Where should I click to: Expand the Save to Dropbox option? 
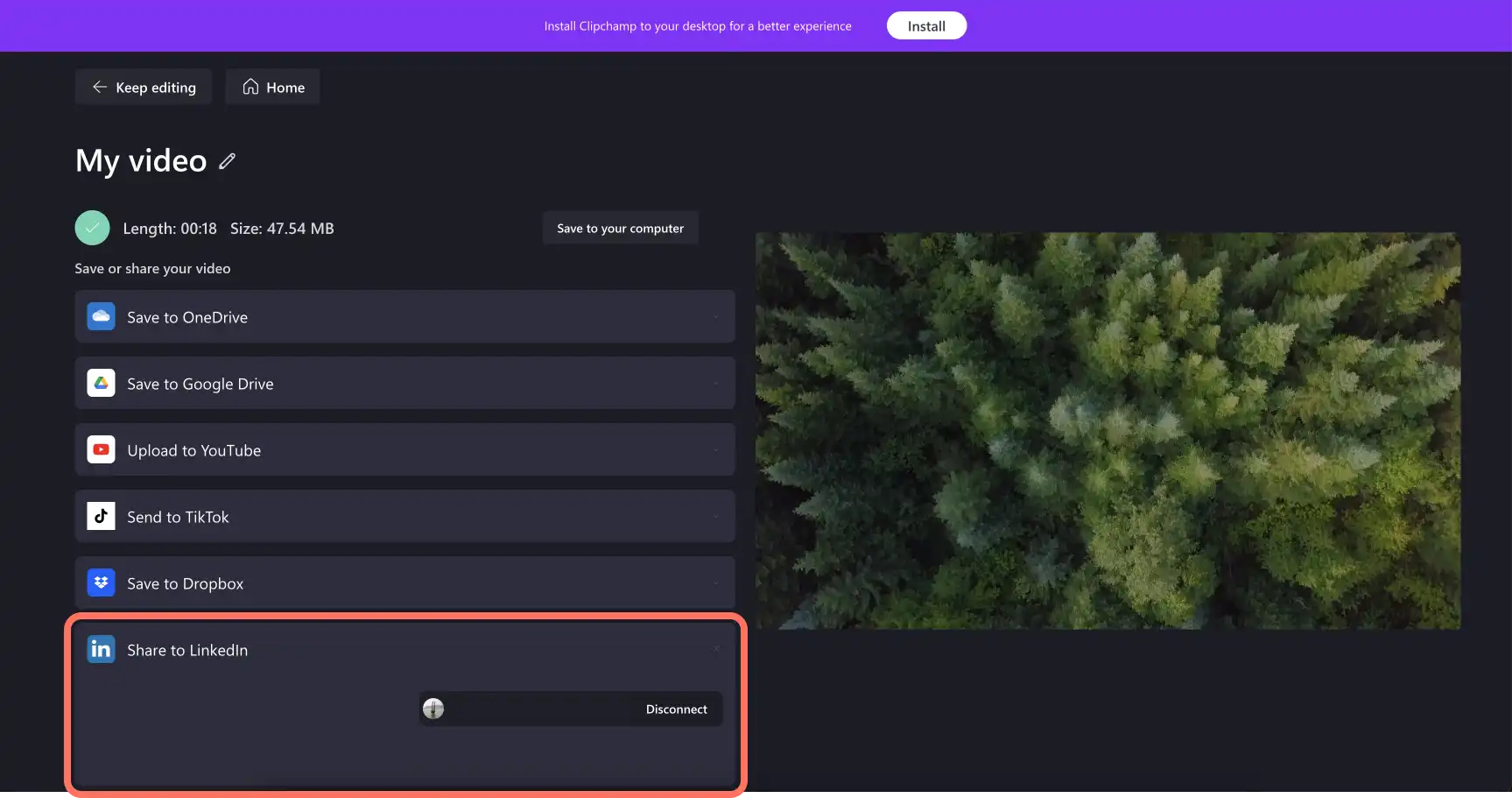point(404,583)
